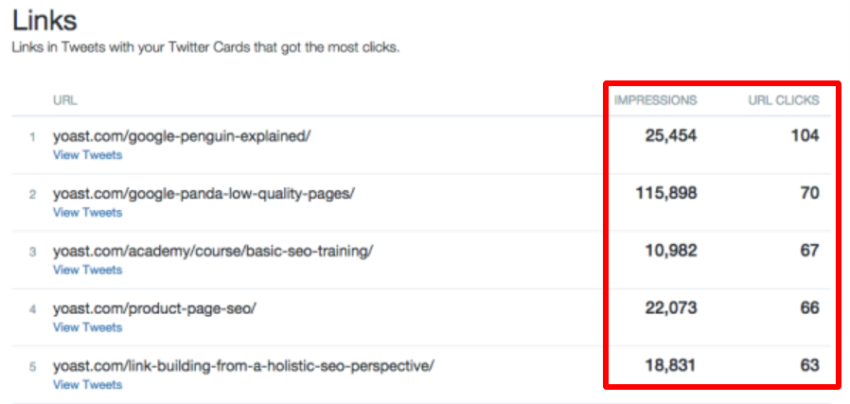
Task: View Tweets for the product-page-seo link
Action: [x=87, y=327]
